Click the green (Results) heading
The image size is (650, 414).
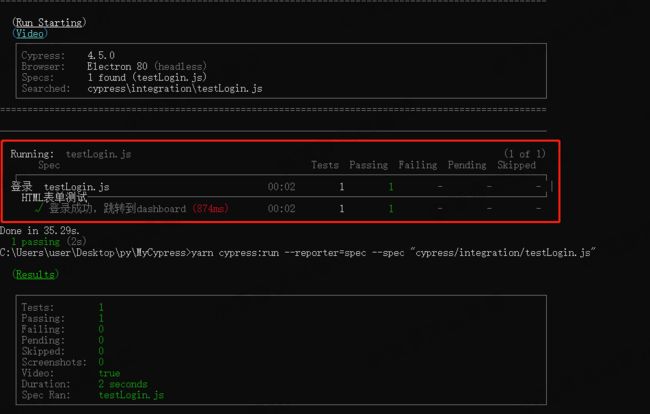coord(36,274)
